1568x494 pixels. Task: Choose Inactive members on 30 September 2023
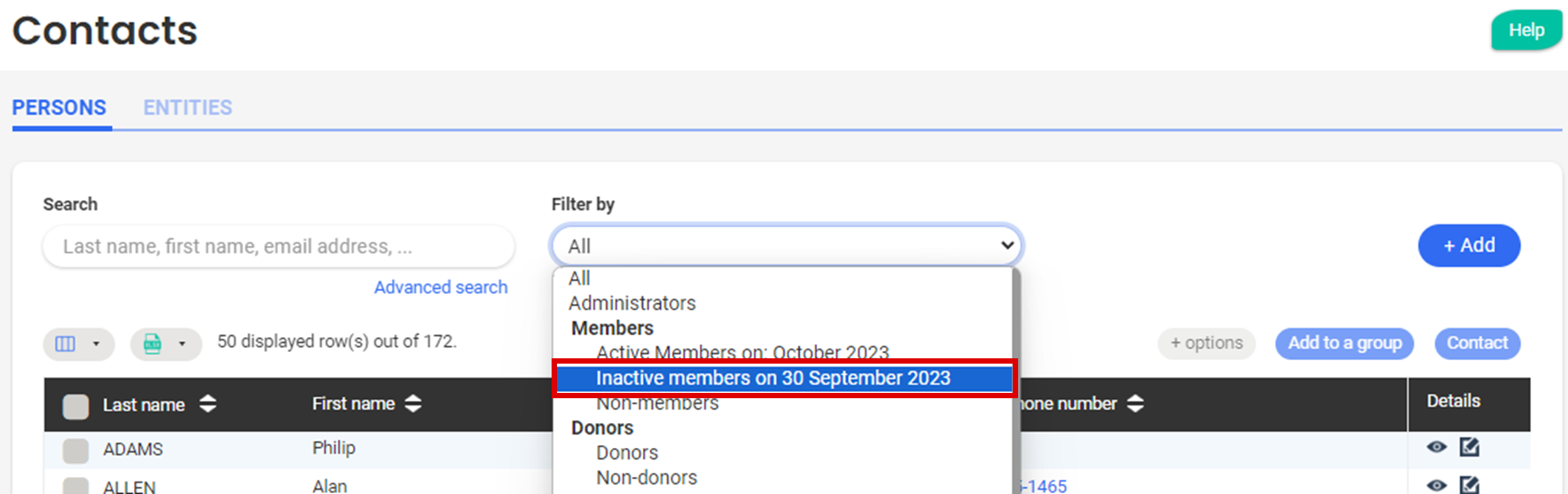(772, 379)
